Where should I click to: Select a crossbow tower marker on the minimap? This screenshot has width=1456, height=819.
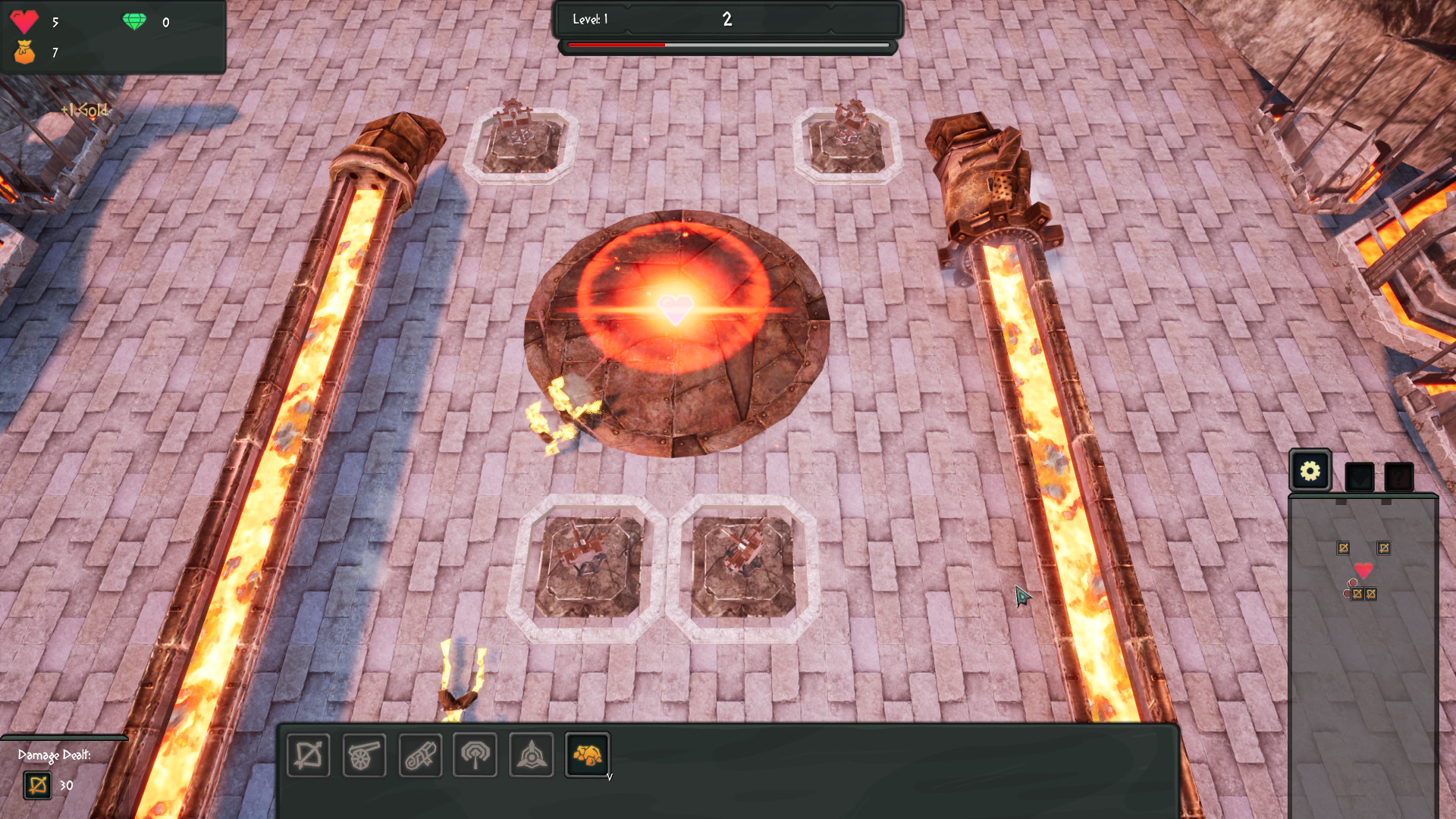1343,548
